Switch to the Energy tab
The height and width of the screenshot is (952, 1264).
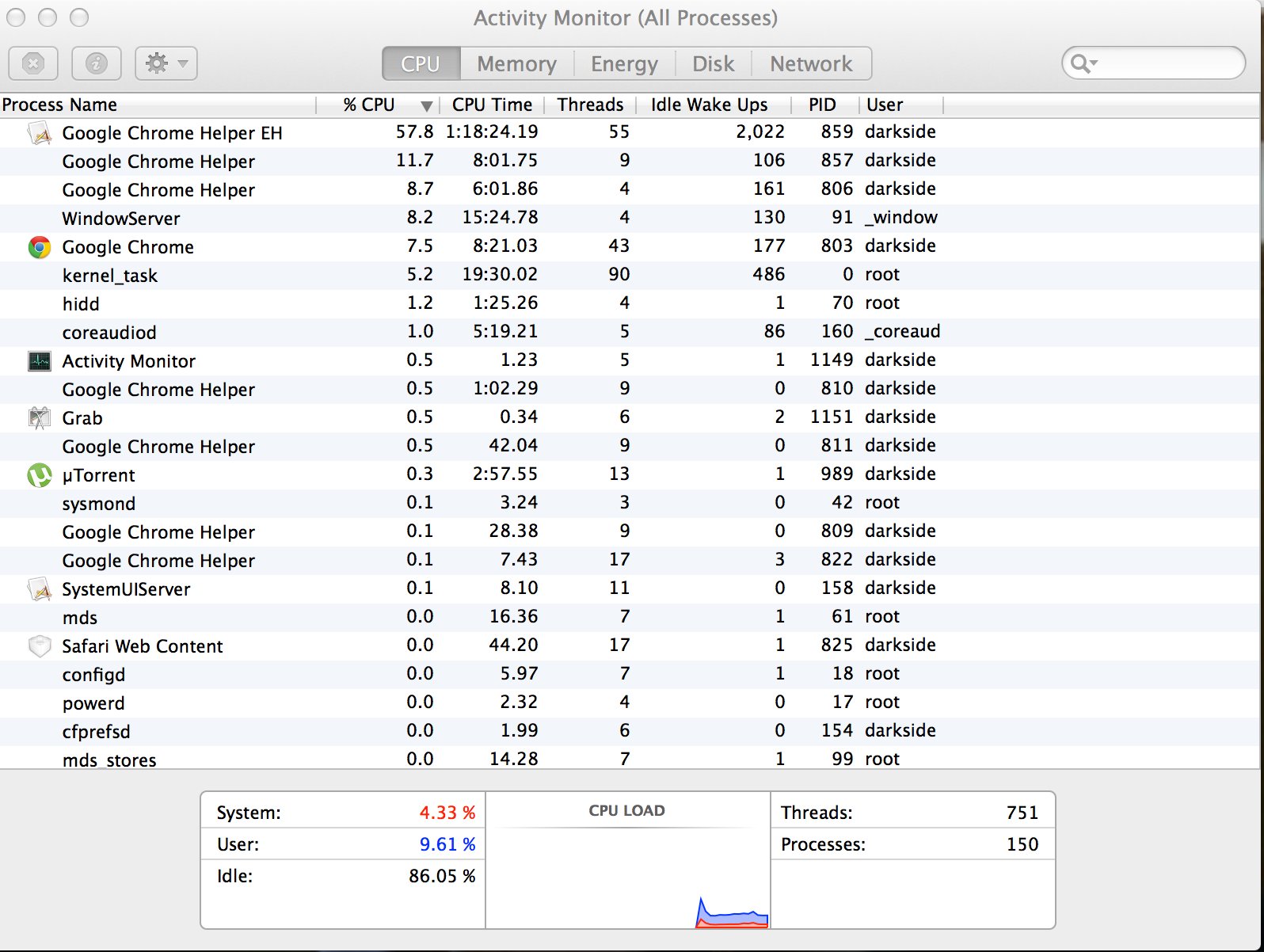pyautogui.click(x=624, y=63)
